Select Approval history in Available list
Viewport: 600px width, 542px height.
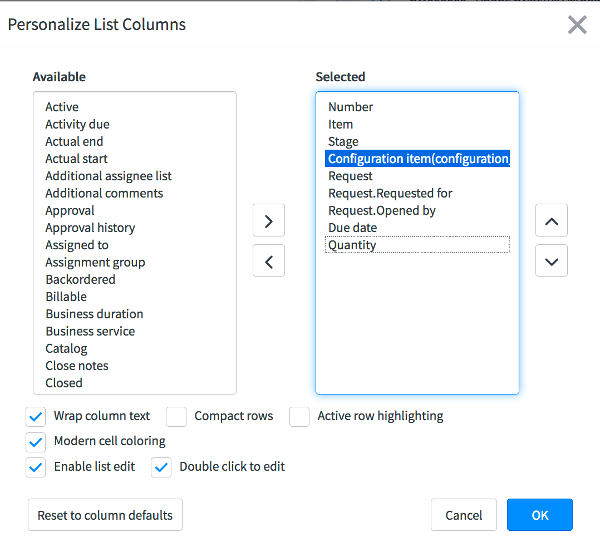tap(90, 228)
